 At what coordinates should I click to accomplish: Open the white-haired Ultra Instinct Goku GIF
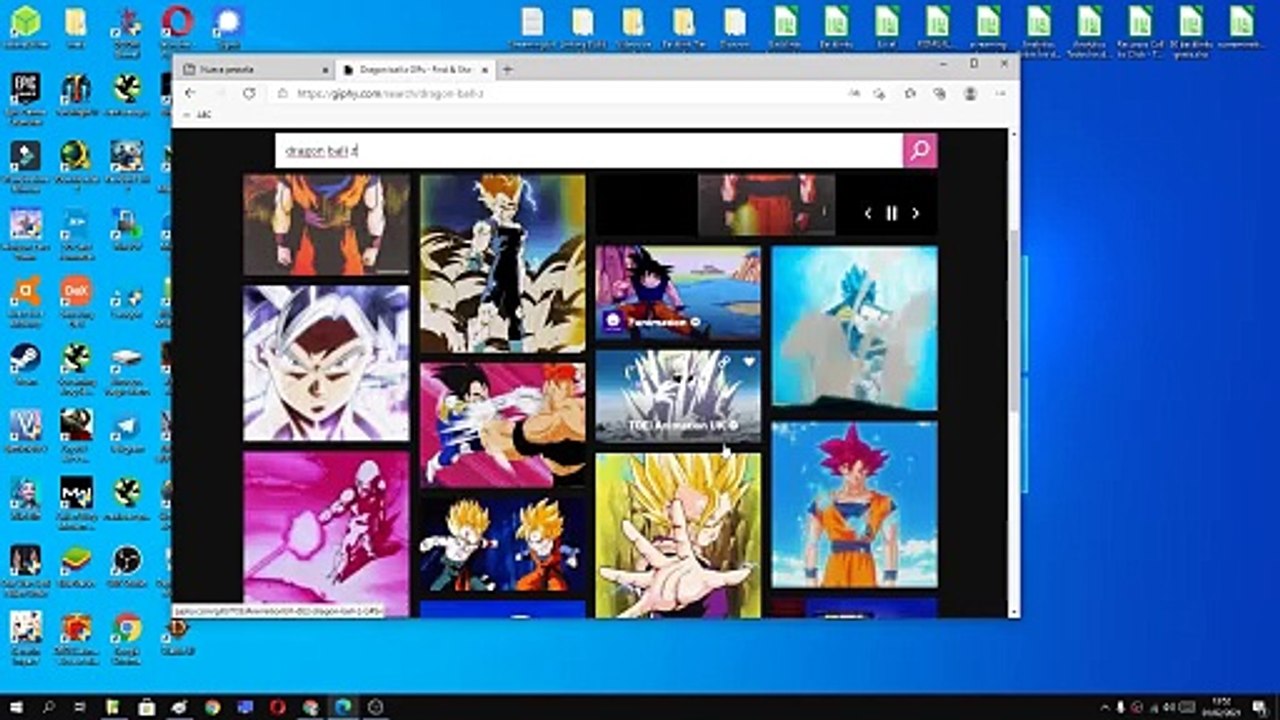tap(326, 363)
